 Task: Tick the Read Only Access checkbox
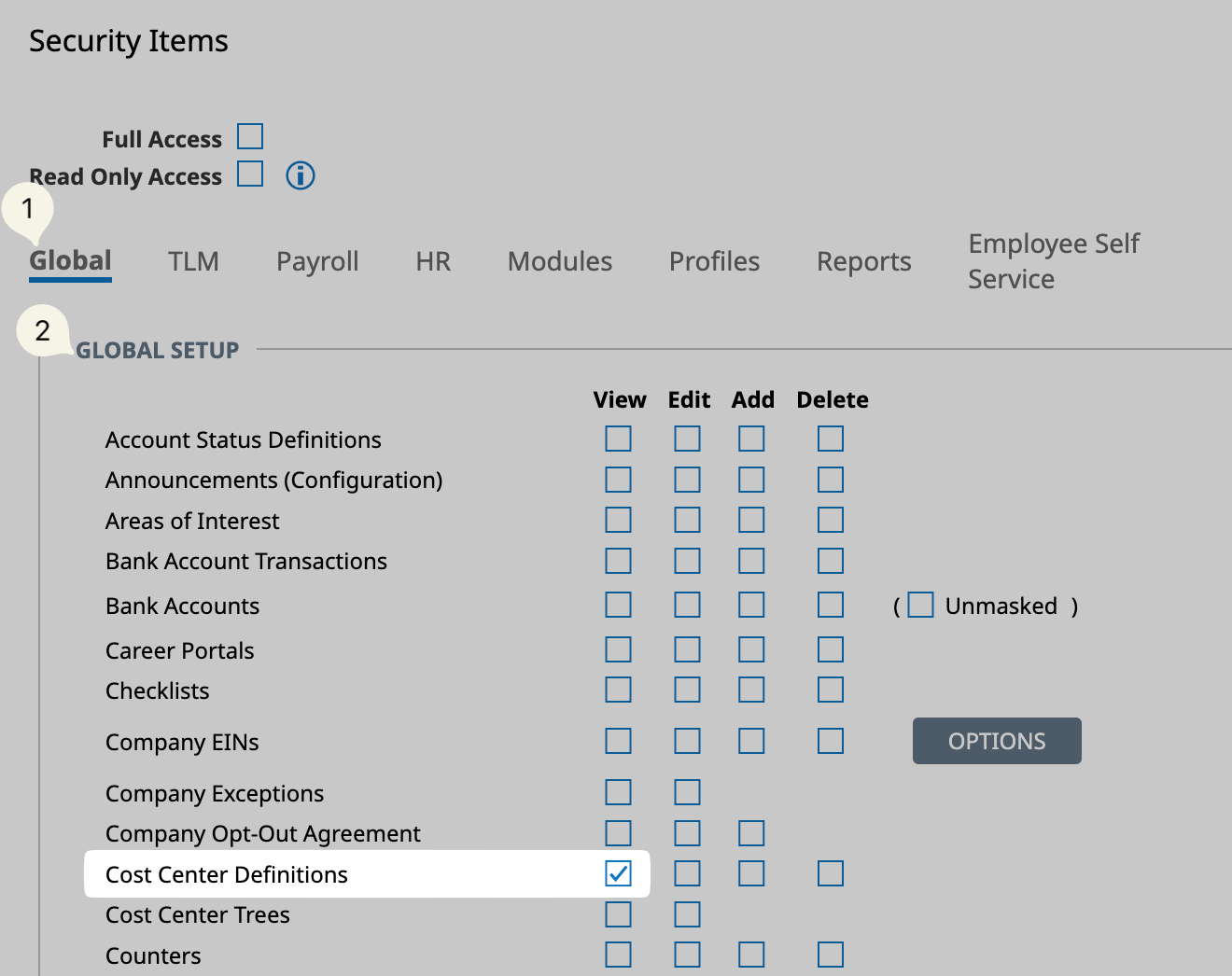[250, 174]
